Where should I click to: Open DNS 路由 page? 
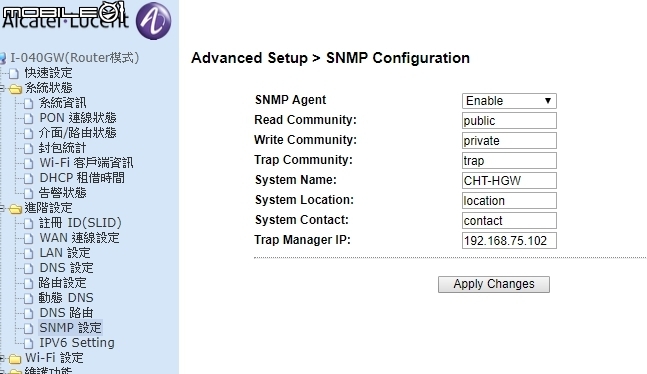click(x=66, y=313)
